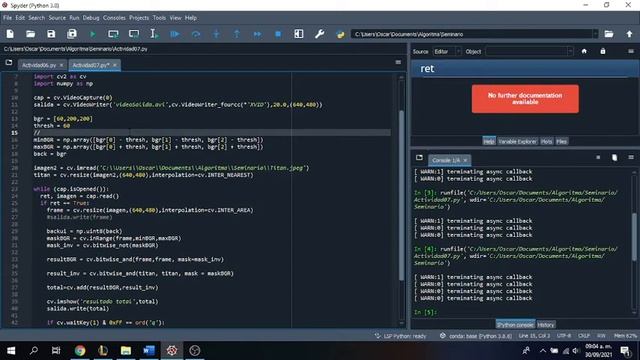
Task: Run the file with the green play button
Action: (x=93, y=34)
